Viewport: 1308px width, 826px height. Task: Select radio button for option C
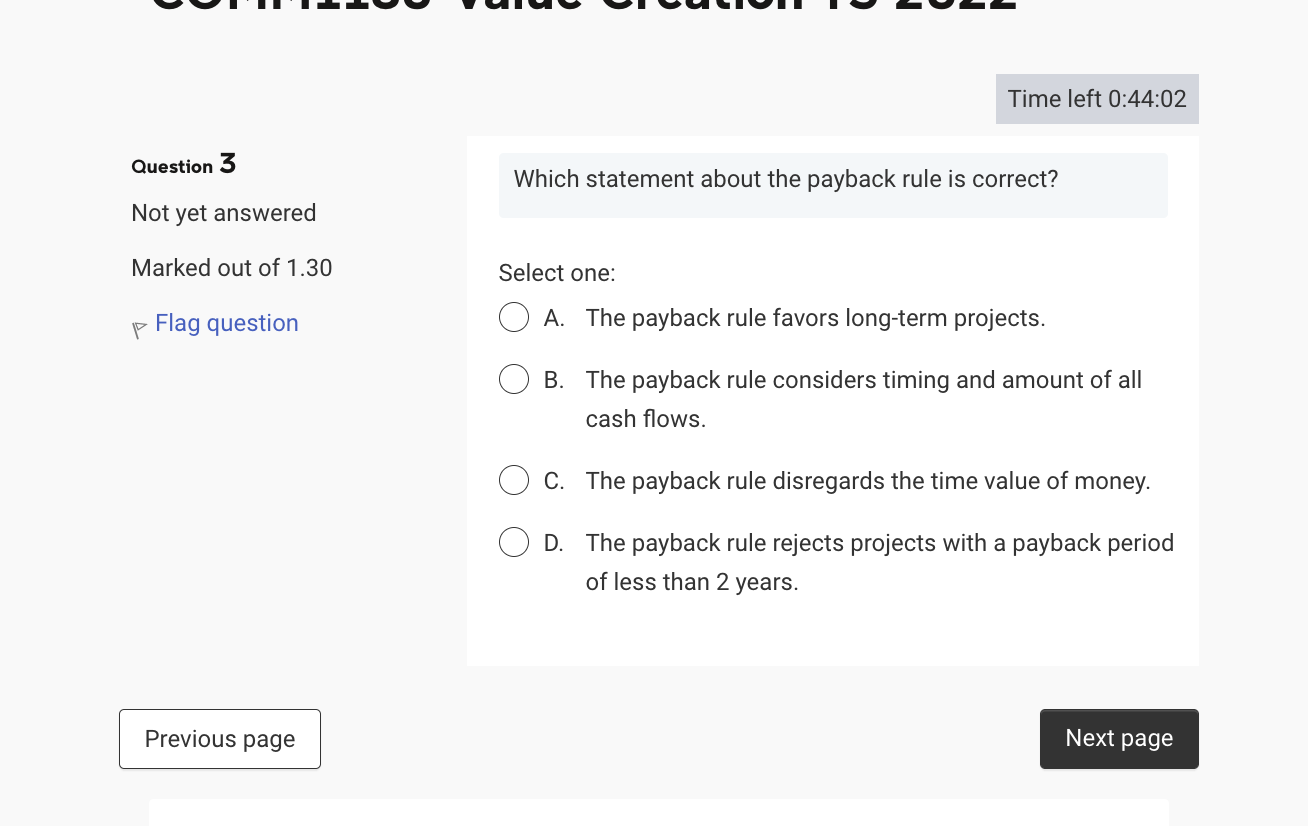click(514, 480)
